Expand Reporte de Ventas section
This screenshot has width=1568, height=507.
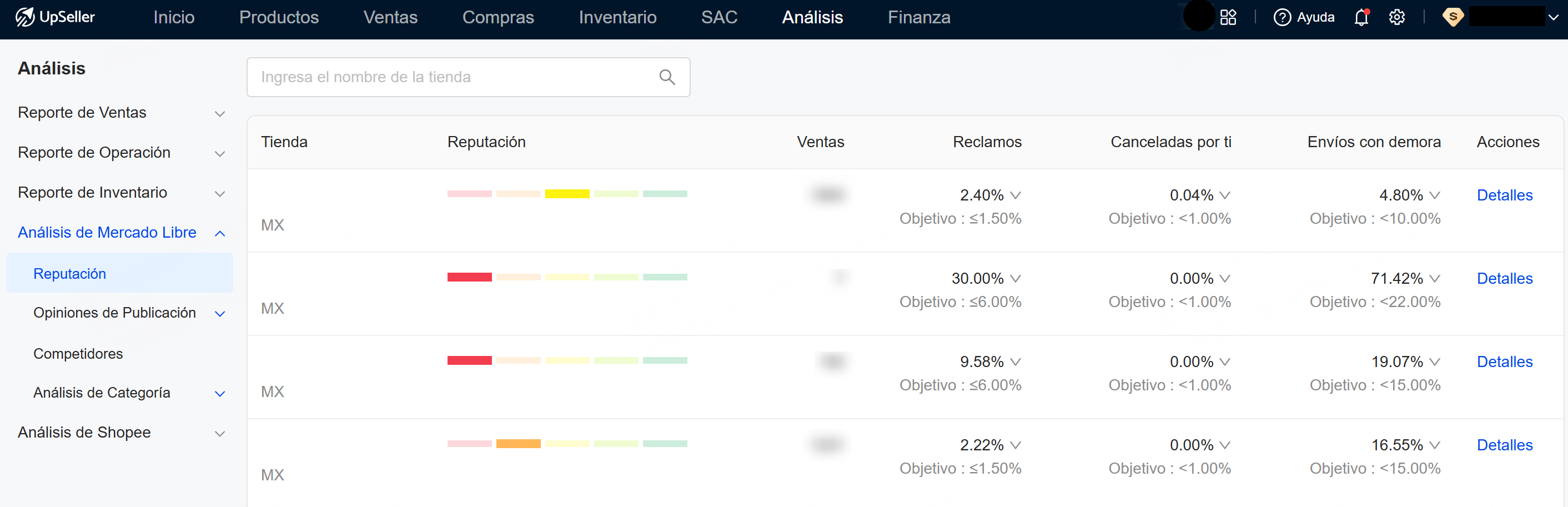pyautogui.click(x=220, y=114)
